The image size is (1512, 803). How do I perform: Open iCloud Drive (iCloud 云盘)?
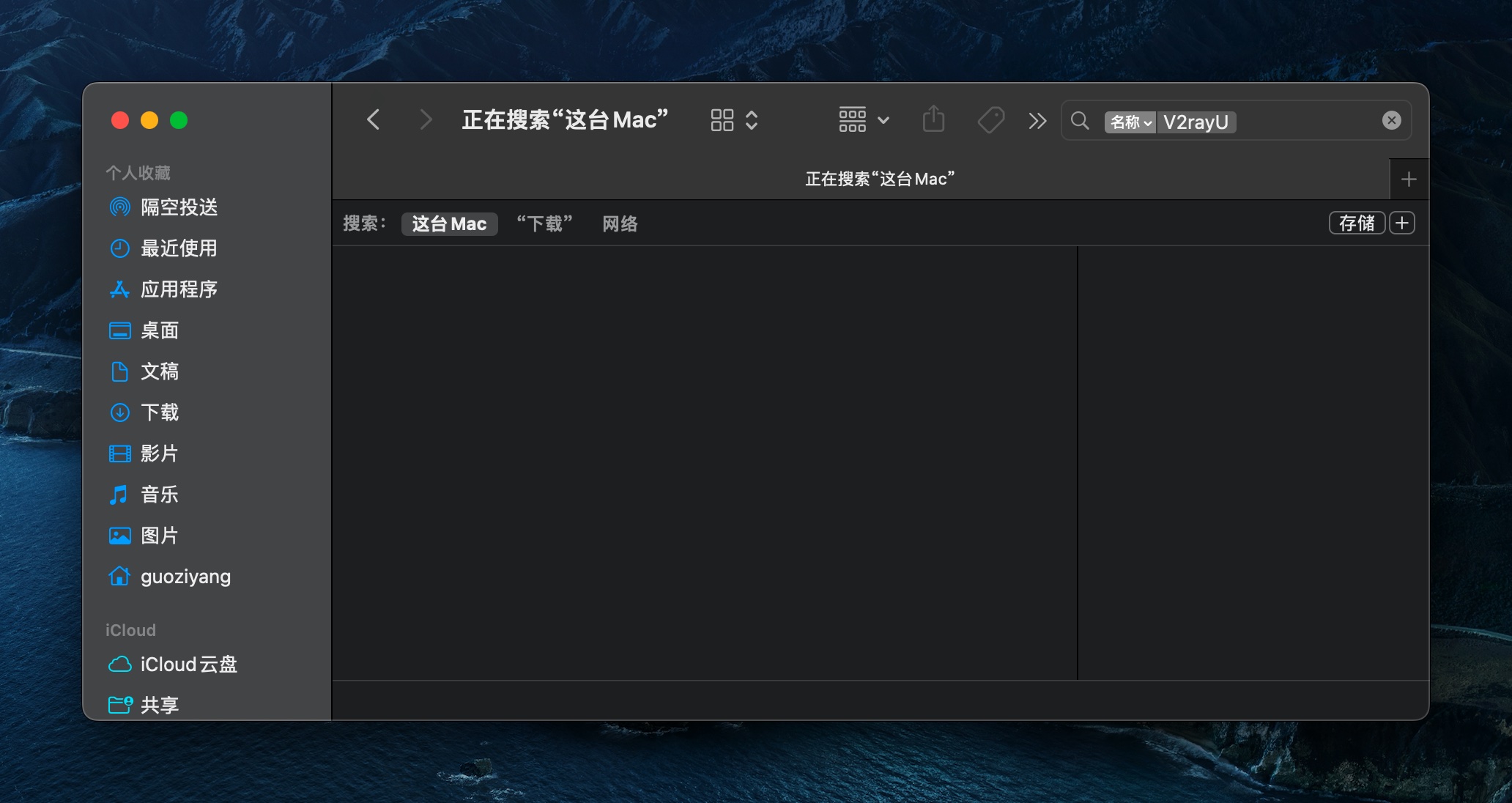(188, 665)
